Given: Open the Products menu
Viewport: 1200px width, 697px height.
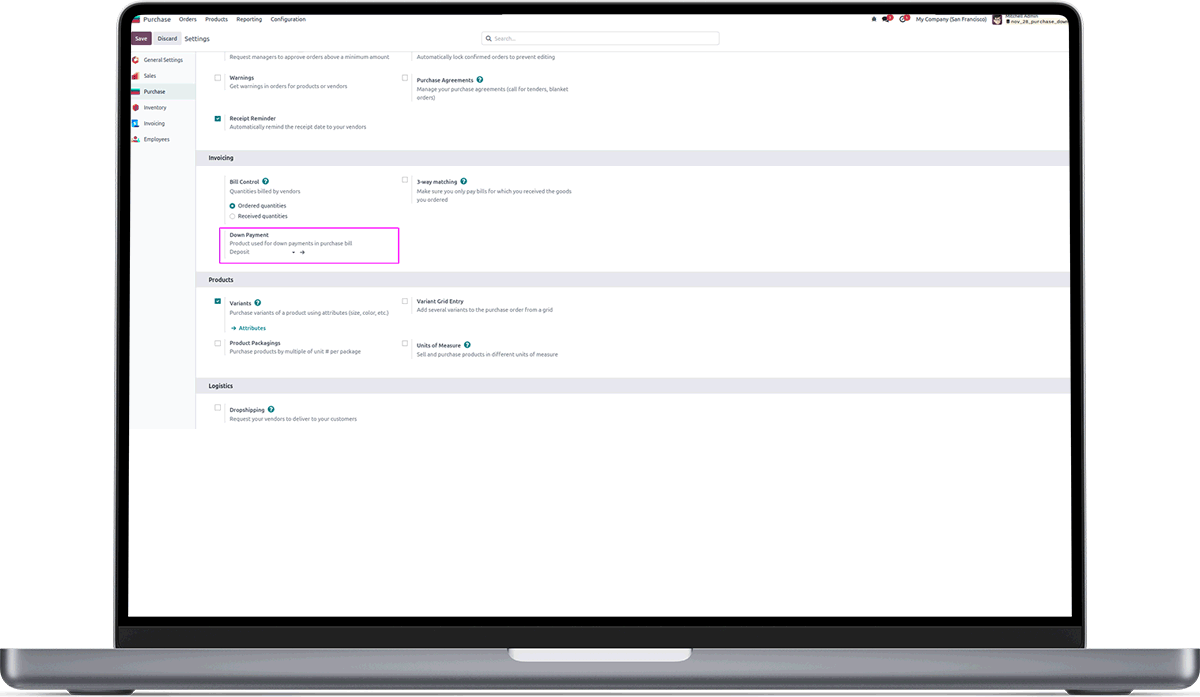Looking at the screenshot, I should (216, 19).
